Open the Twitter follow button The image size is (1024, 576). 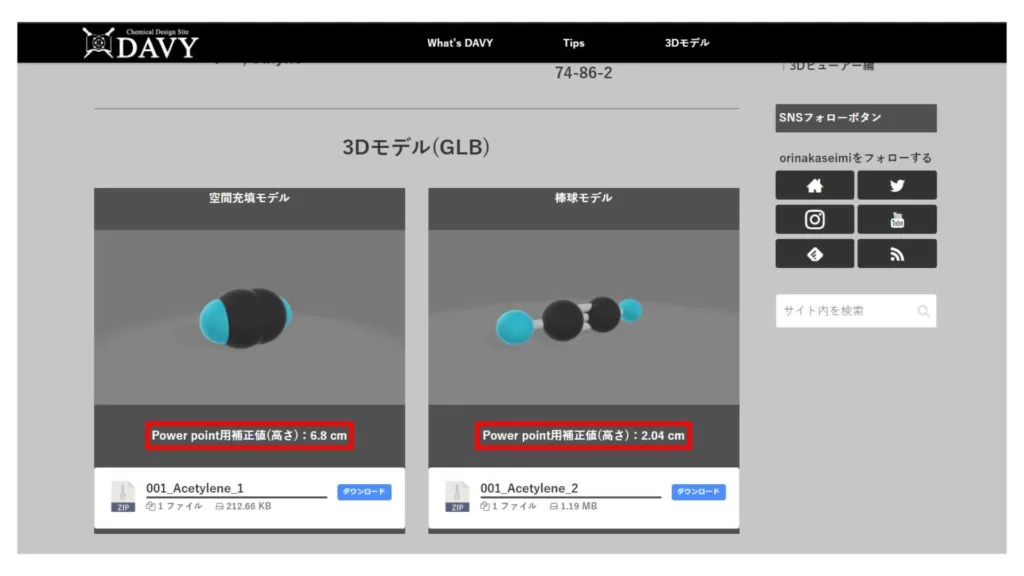[896, 185]
